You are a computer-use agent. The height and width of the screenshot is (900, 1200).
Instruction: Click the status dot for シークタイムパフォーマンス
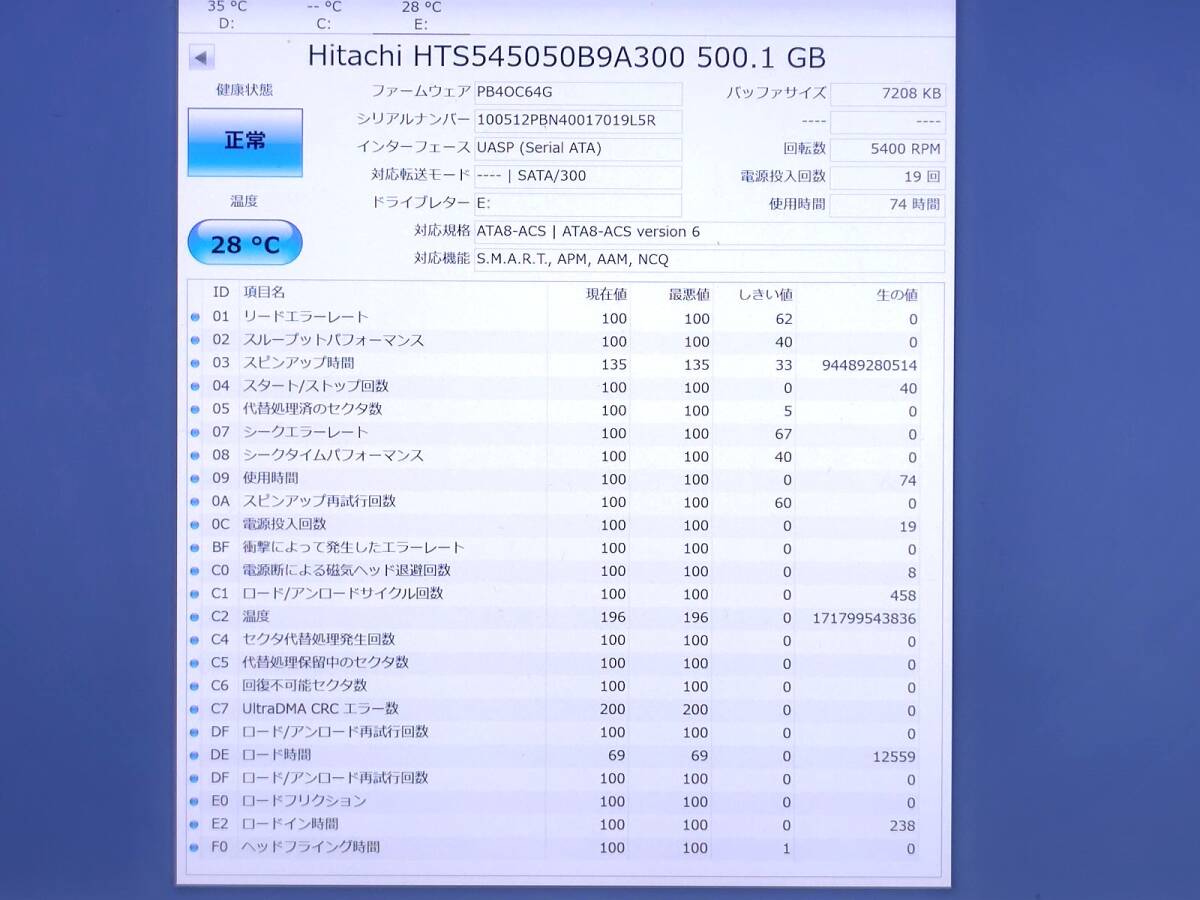click(x=195, y=456)
